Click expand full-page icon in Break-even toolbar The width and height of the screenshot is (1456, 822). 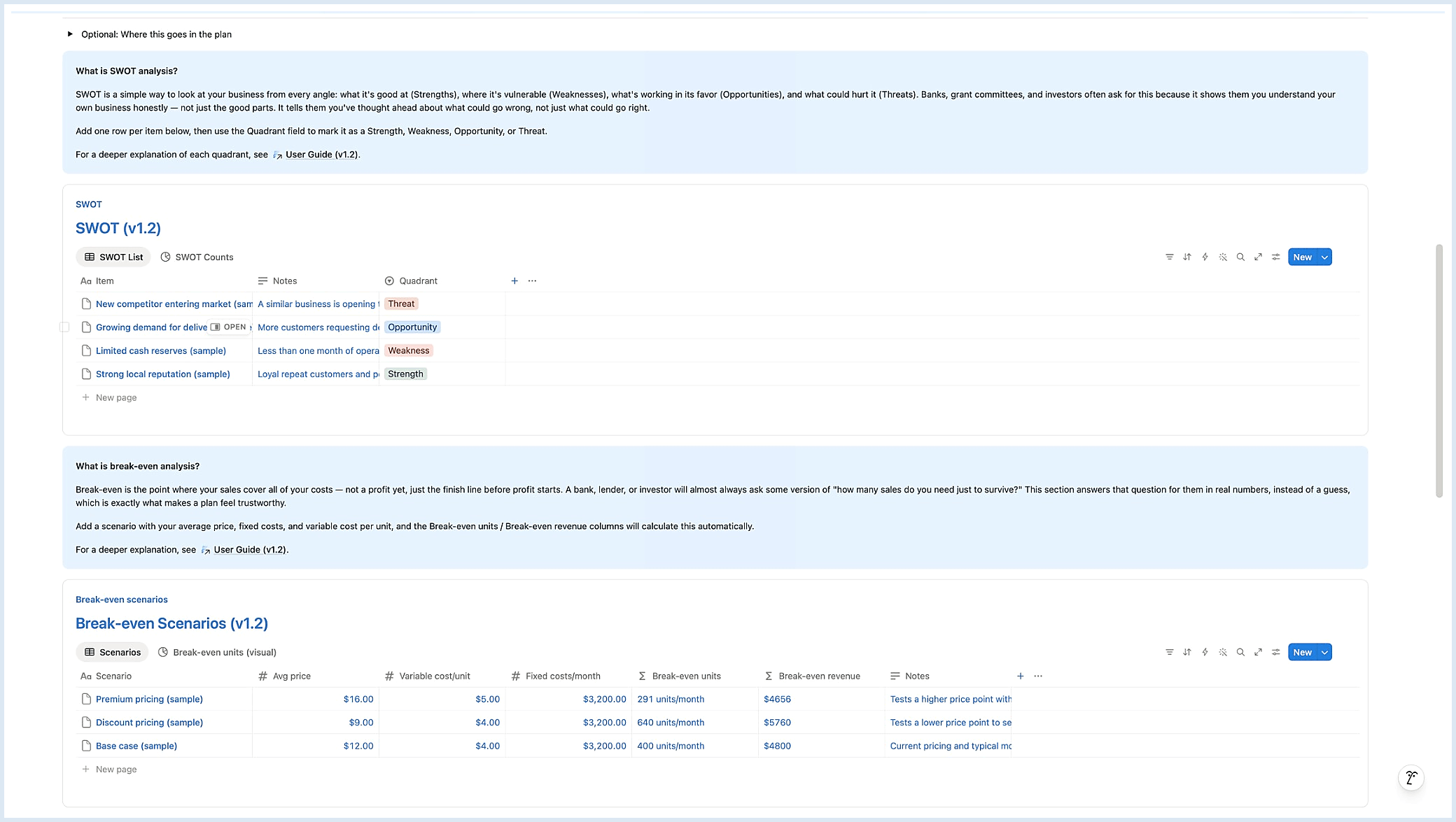[1258, 653]
